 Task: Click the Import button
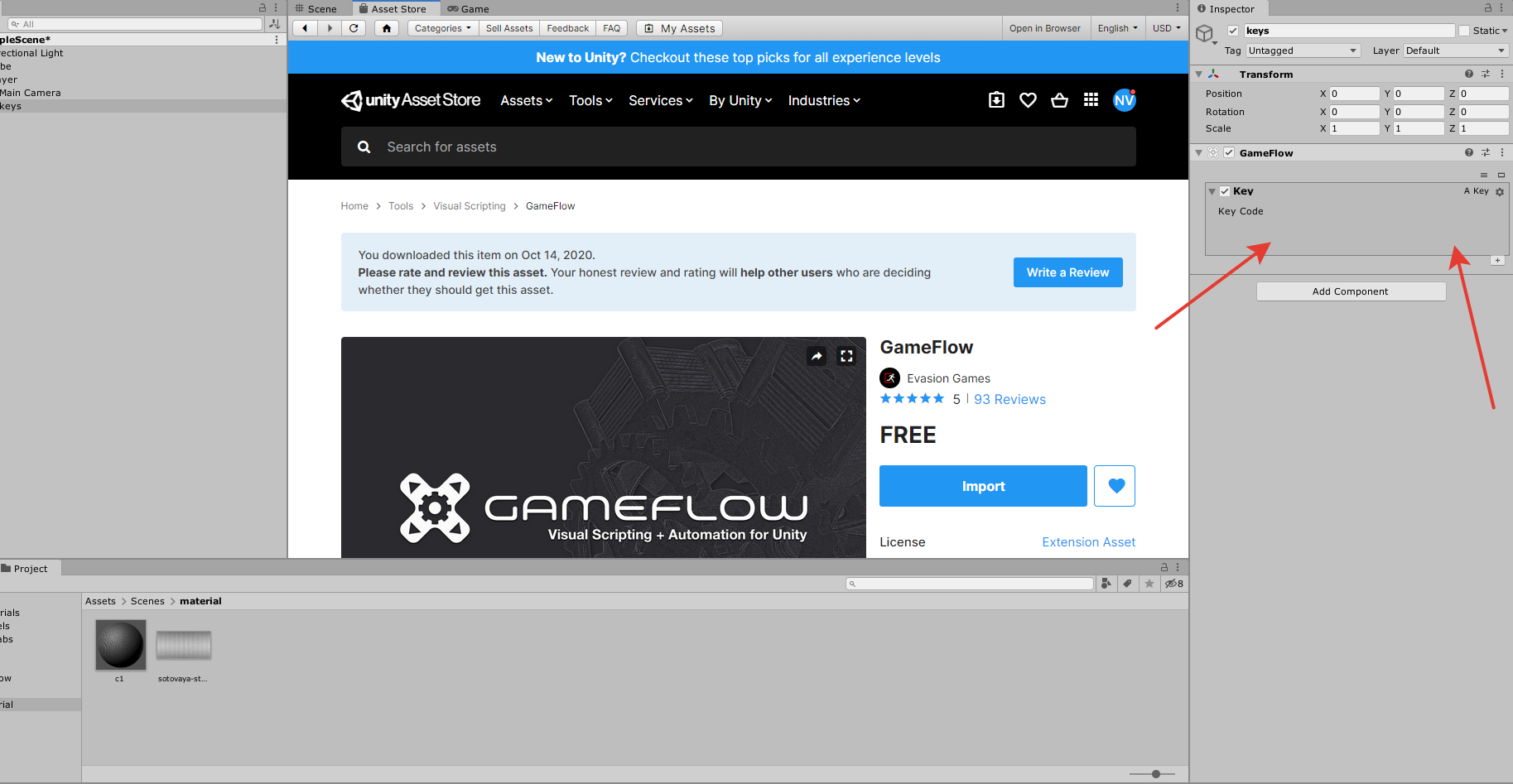(x=983, y=486)
